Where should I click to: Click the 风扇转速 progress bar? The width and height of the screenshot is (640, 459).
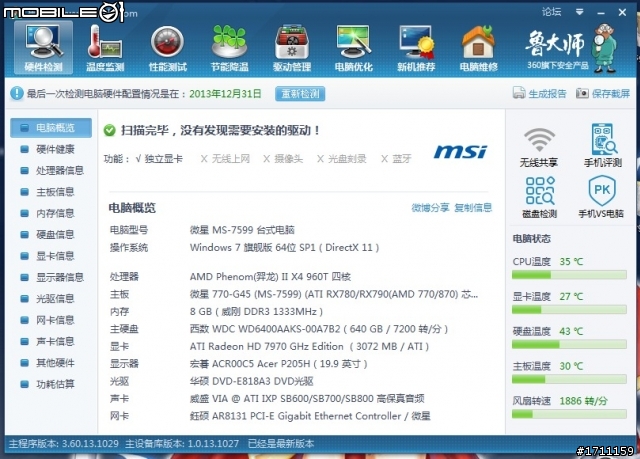(x=569, y=415)
